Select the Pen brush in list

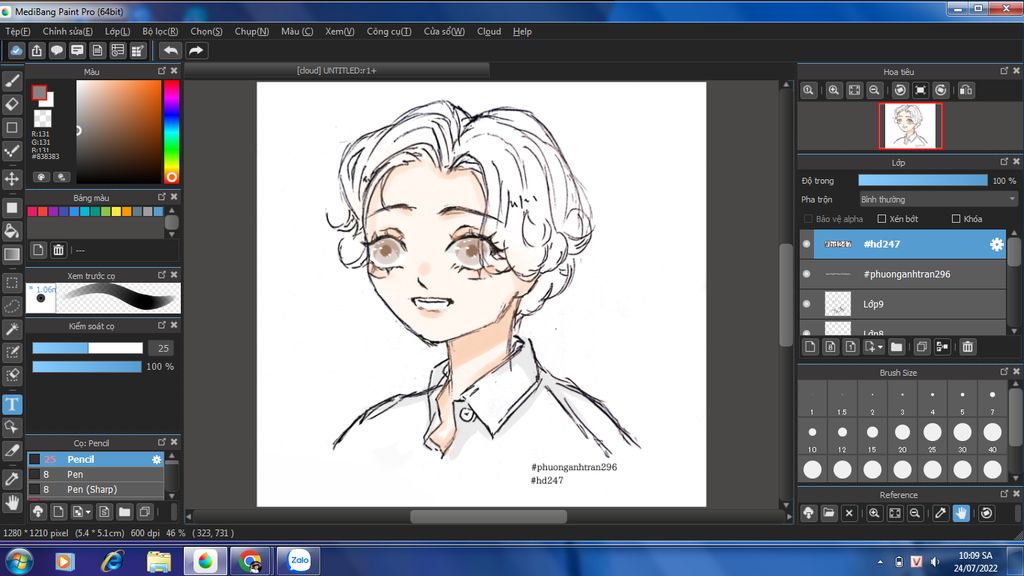pos(95,474)
